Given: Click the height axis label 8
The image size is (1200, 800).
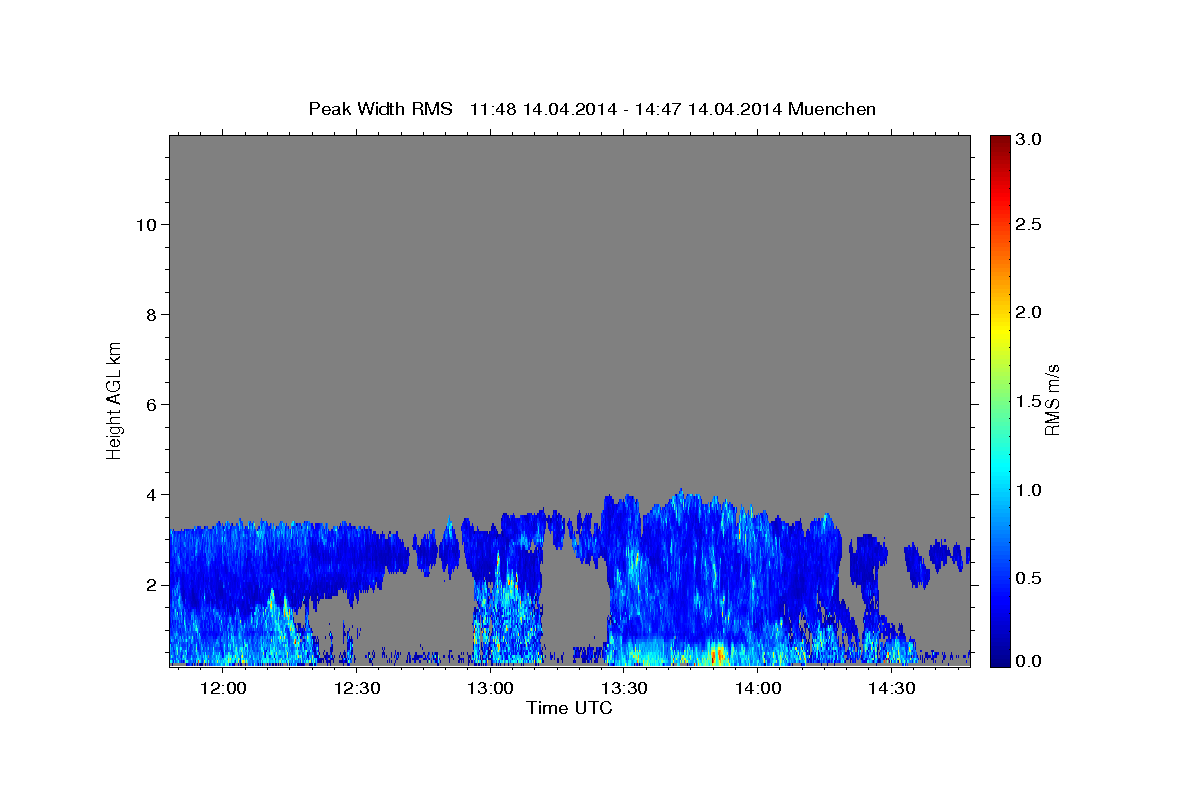Looking at the screenshot, I should (152, 315).
